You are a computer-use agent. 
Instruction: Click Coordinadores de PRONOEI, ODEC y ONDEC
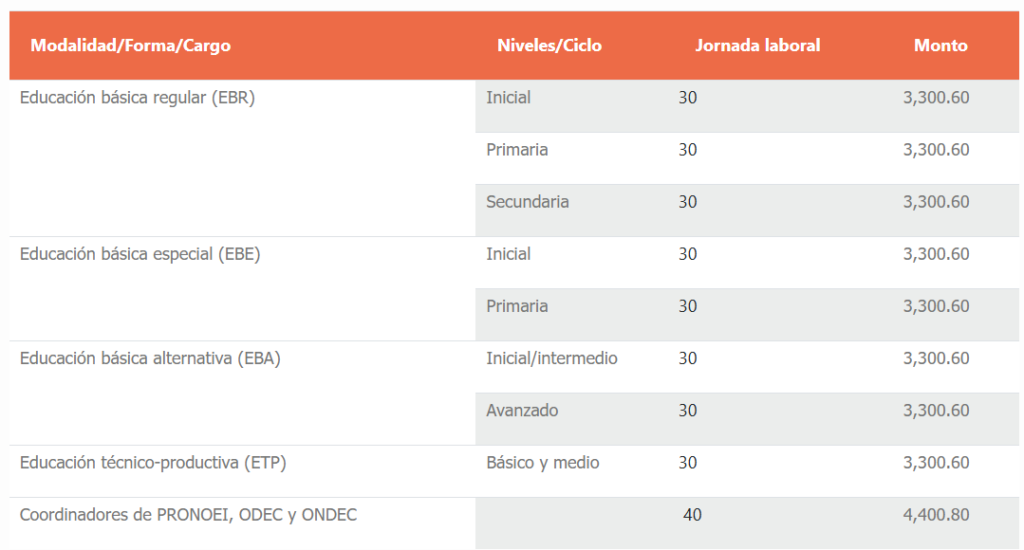[188, 515]
